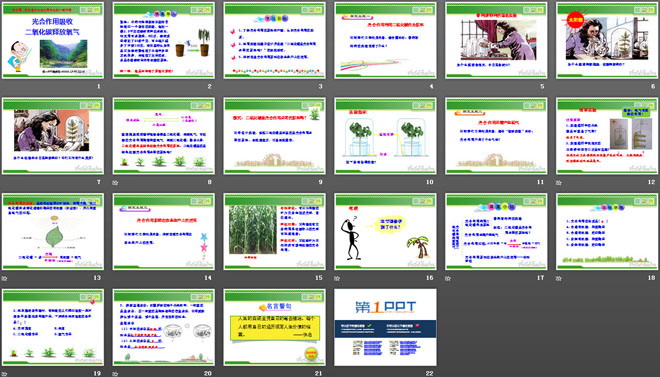This screenshot has height=377, width=660.
Task: Select slide 19 quiz thumbnail with seedlings
Action: pos(53,327)
